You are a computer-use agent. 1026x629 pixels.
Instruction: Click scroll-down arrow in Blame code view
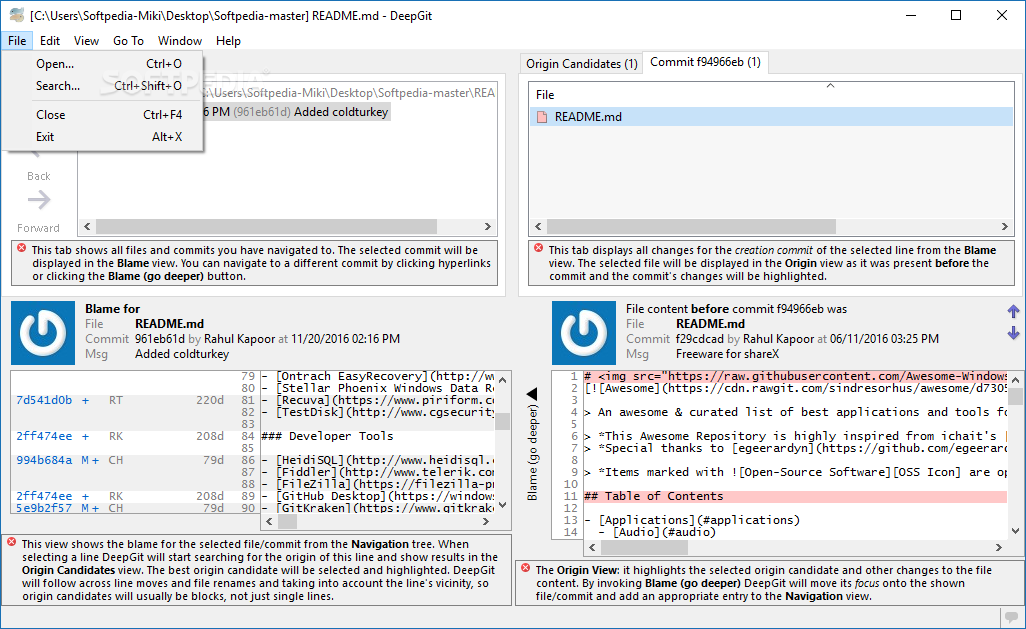tap(503, 505)
